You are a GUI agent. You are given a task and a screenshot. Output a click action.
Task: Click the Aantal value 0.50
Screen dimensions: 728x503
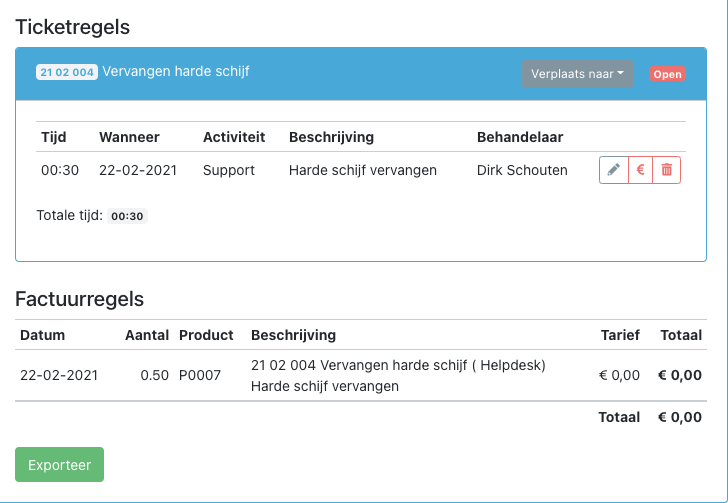pyautogui.click(x=155, y=375)
